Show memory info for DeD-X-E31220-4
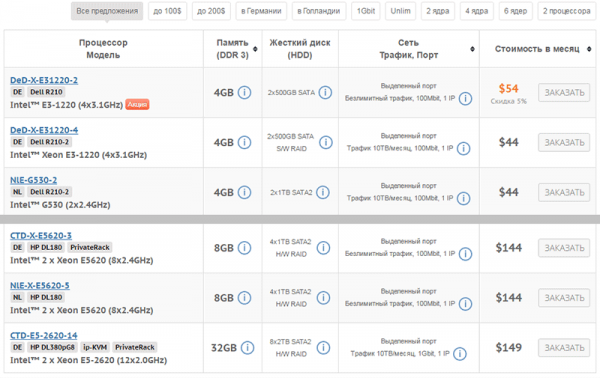Image resolution: width=600 pixels, height=378 pixels. (245, 142)
